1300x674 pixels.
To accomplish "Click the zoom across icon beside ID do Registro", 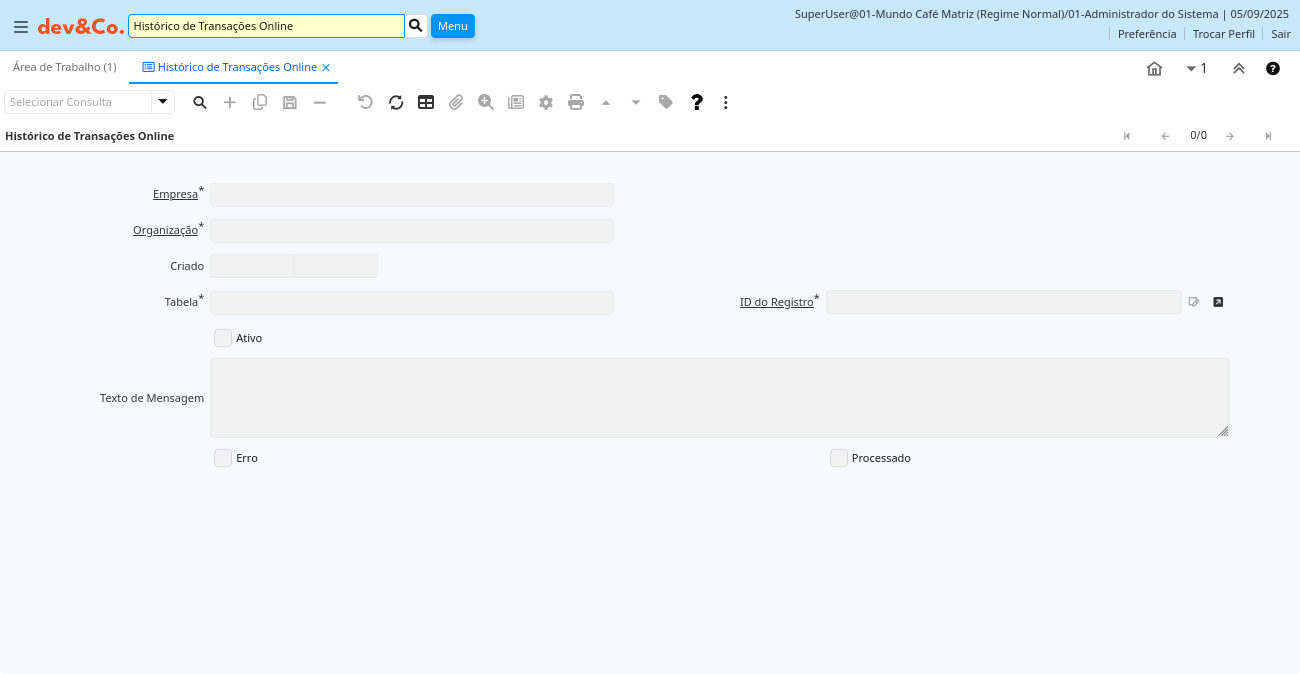I will click(x=1218, y=302).
